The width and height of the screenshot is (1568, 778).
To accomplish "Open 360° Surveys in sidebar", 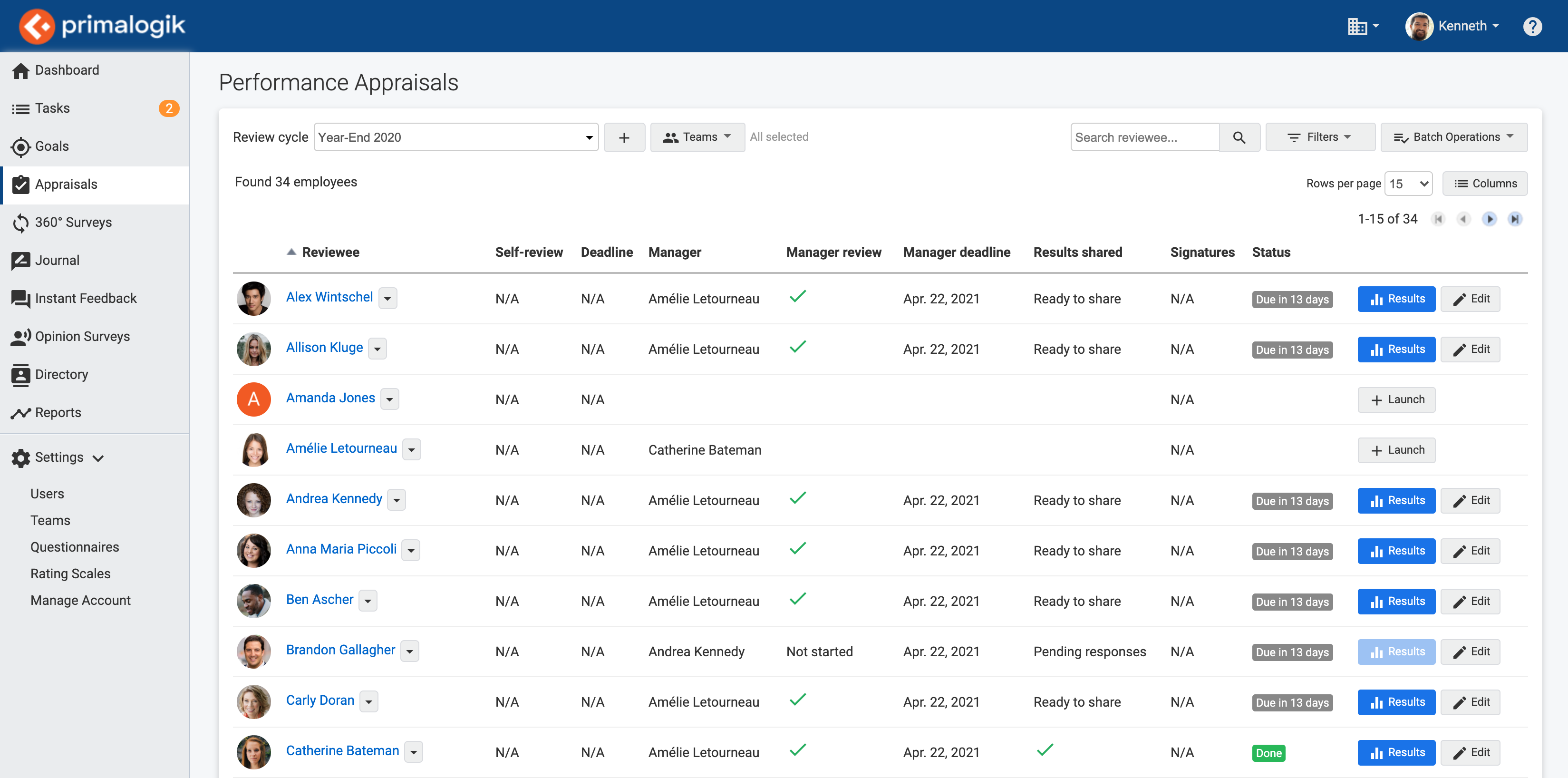I will (x=73, y=222).
